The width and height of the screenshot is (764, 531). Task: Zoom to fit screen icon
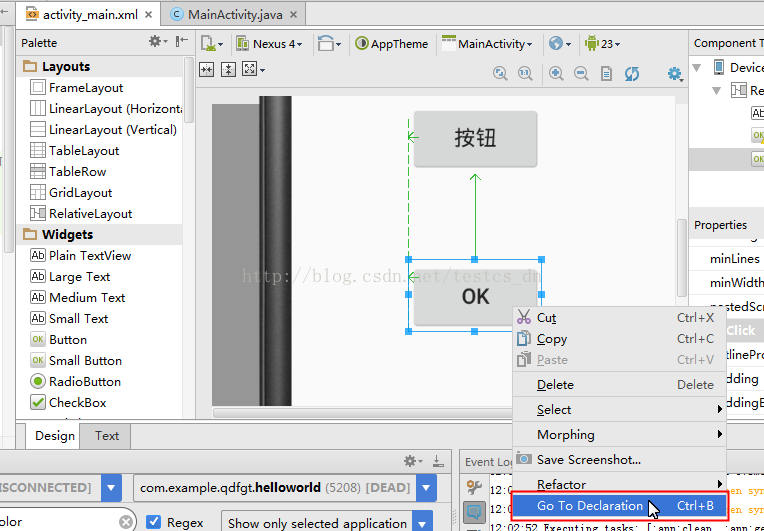point(500,74)
